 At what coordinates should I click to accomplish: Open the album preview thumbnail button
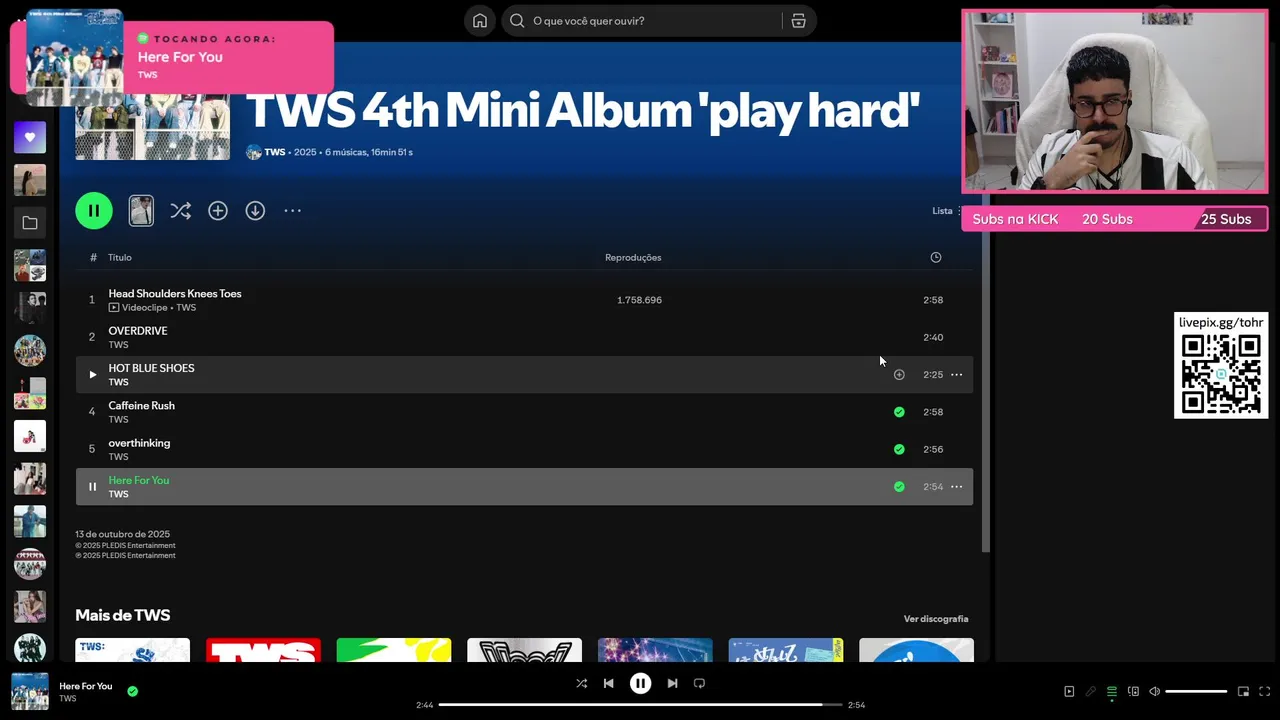141,211
